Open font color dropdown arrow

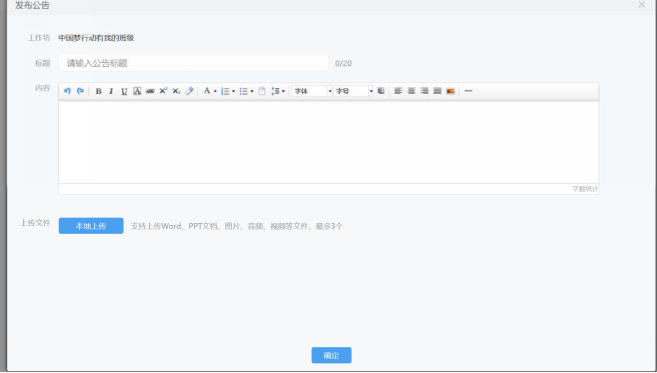click(x=215, y=91)
